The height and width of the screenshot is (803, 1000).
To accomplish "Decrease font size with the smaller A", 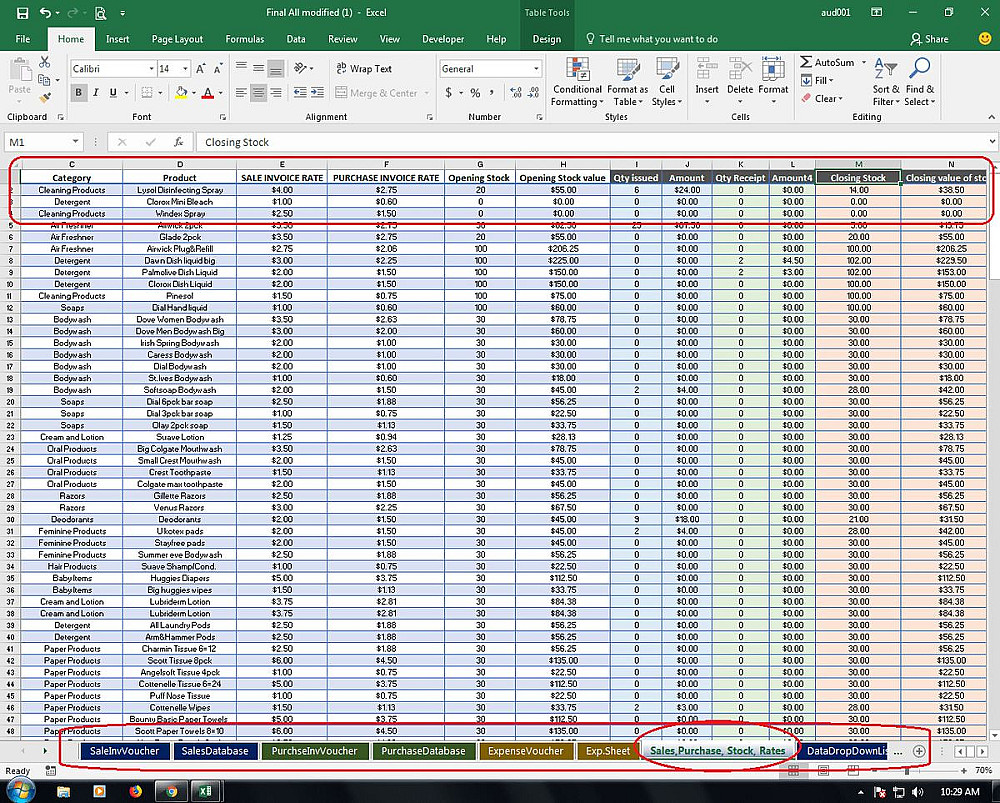I will tap(218, 68).
